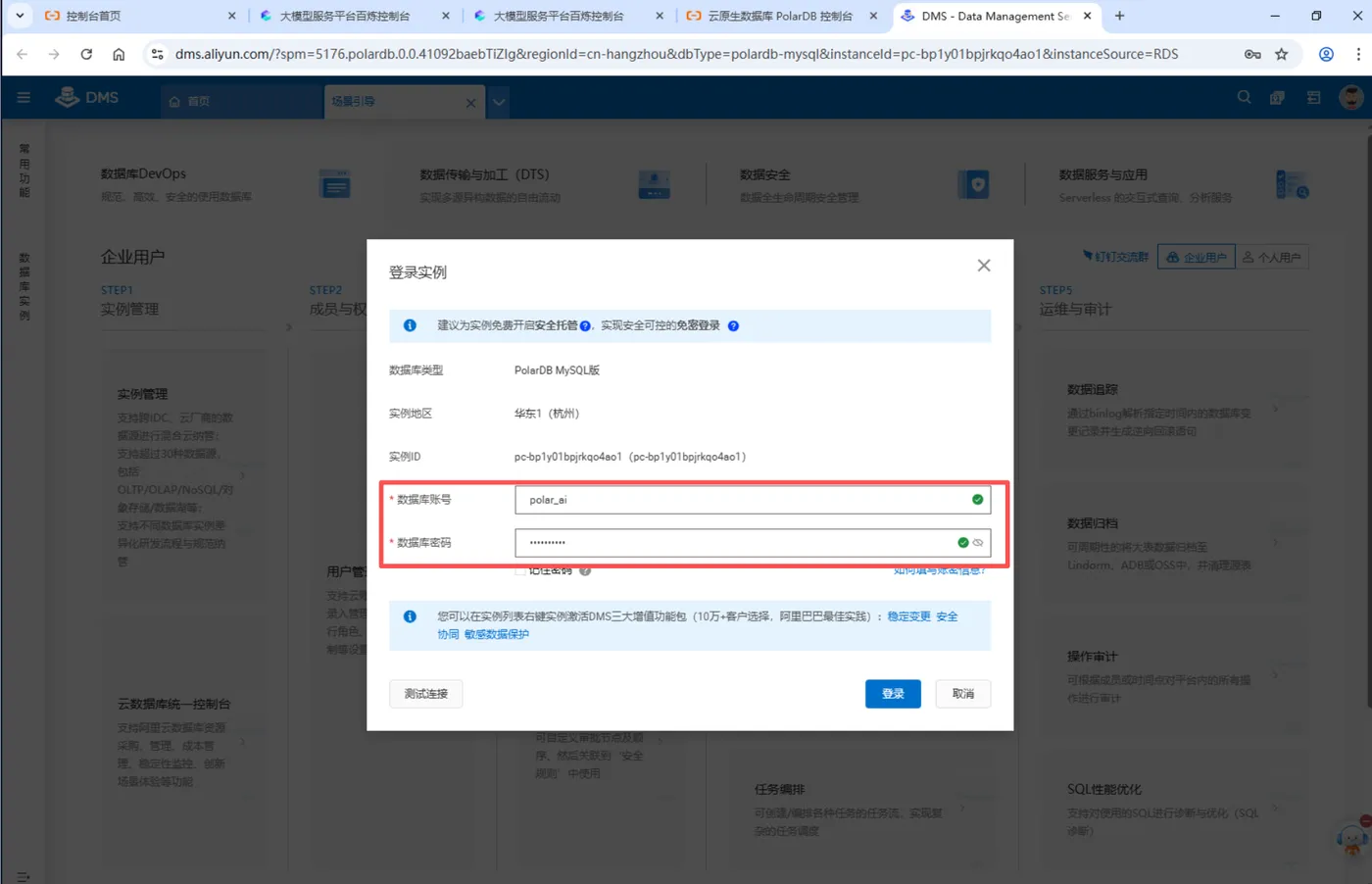Expand the SQL性能优化 item chevron

(1275, 808)
